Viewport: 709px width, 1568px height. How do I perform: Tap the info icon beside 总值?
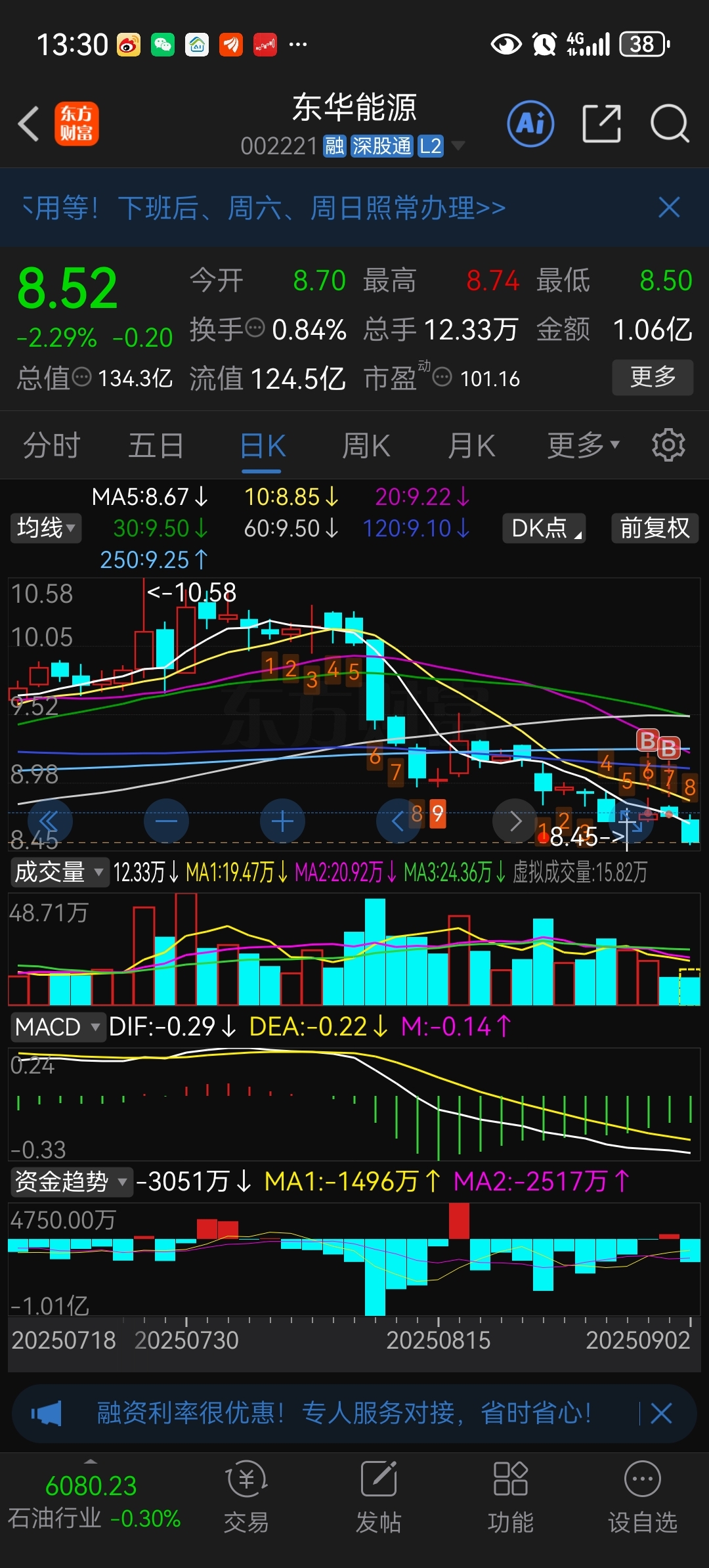81,377
